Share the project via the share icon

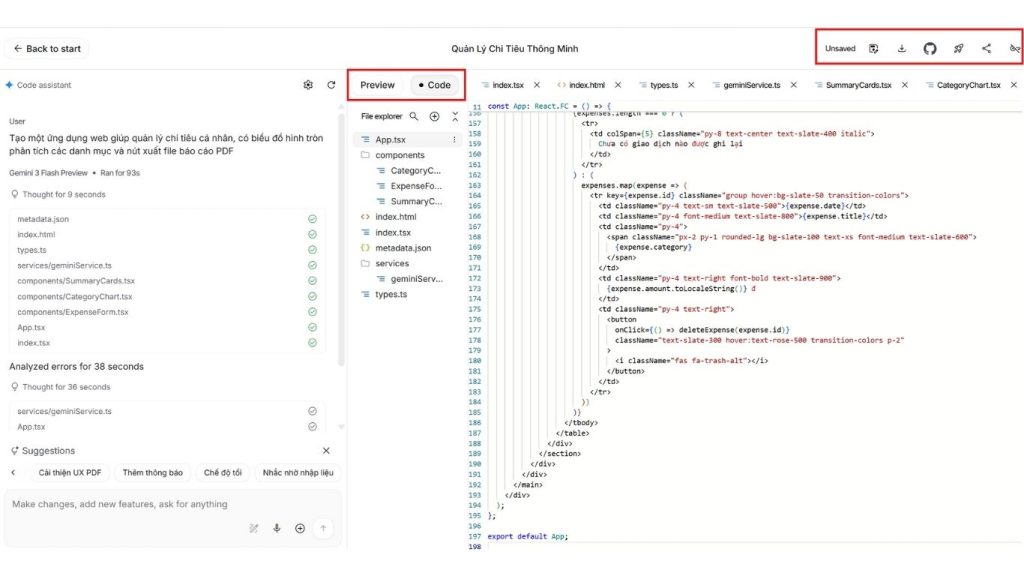(986, 48)
